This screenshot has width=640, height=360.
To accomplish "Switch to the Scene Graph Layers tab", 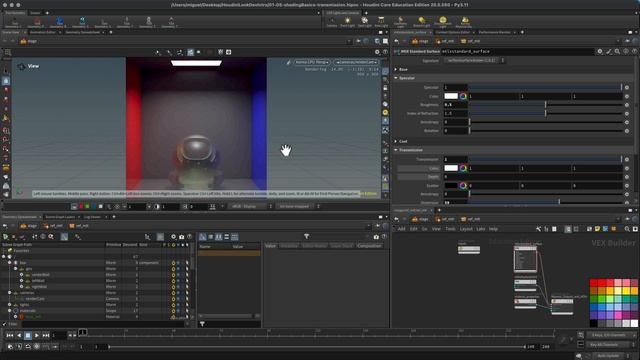I will point(60,217).
